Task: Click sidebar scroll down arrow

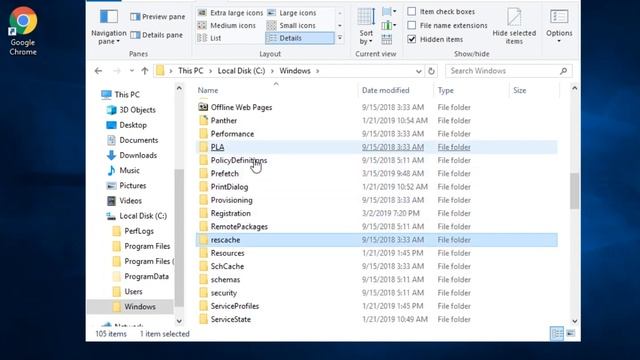Action: point(179,321)
